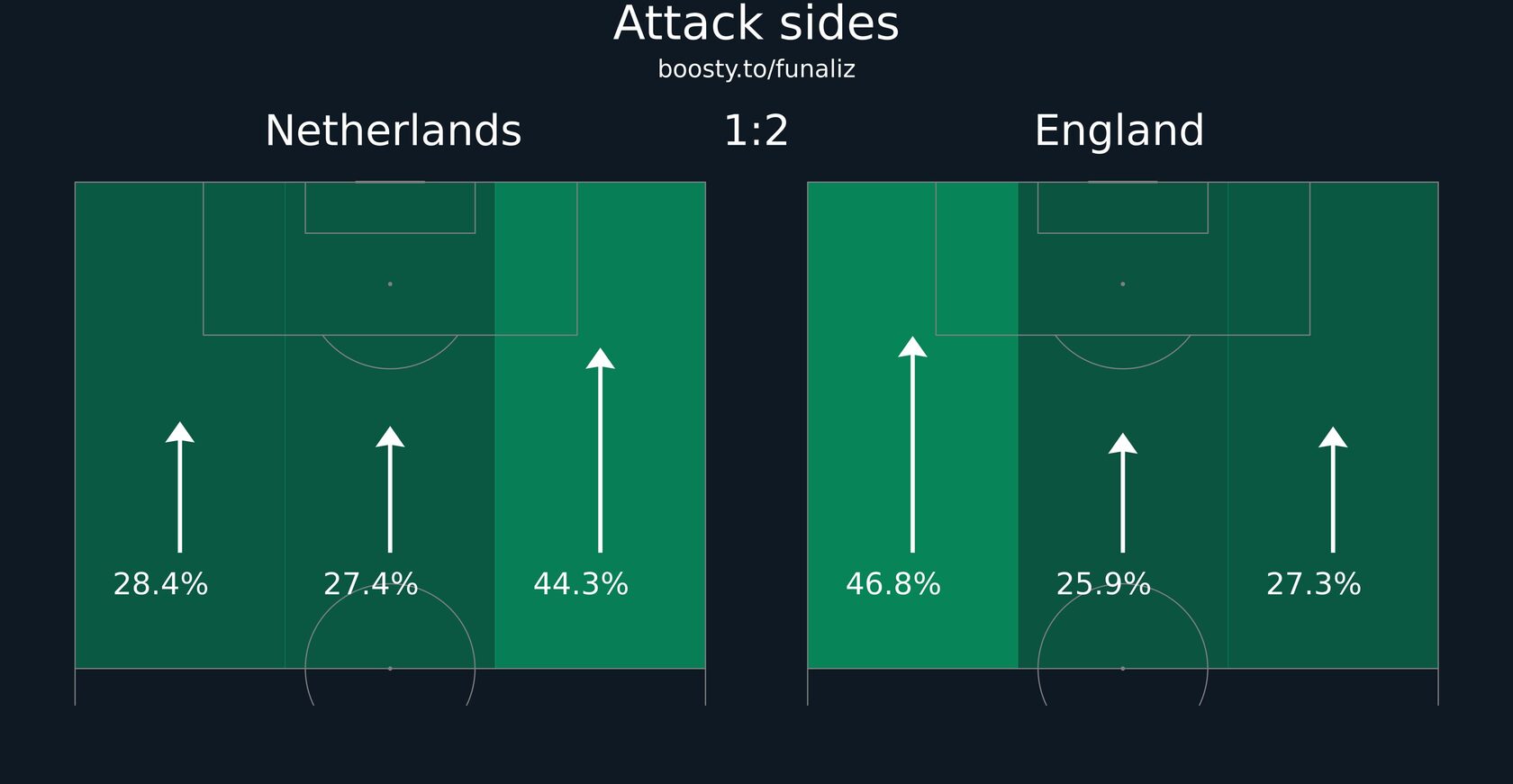Click the penalty spot on England pitch

click(x=1123, y=284)
